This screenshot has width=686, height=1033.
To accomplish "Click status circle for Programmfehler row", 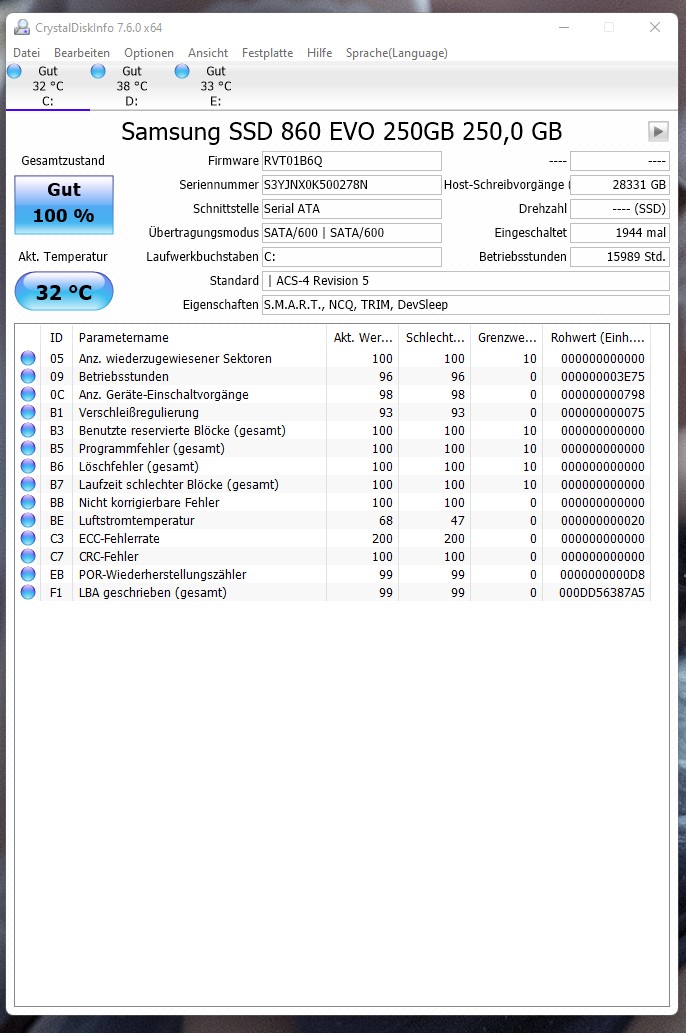I will (x=28, y=448).
